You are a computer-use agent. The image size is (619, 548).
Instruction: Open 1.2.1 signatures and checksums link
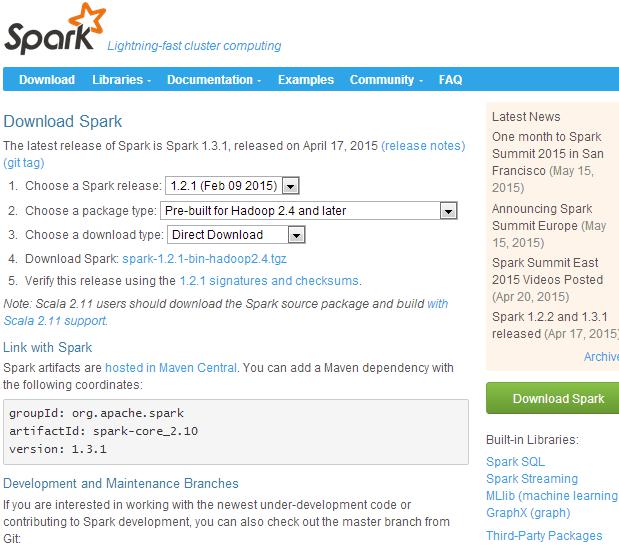tap(269, 280)
